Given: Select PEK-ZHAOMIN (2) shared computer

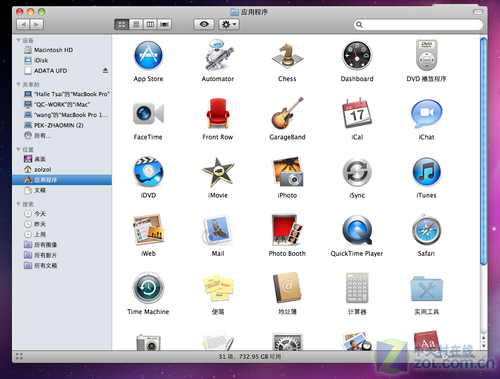Looking at the screenshot, I should tap(62, 125).
